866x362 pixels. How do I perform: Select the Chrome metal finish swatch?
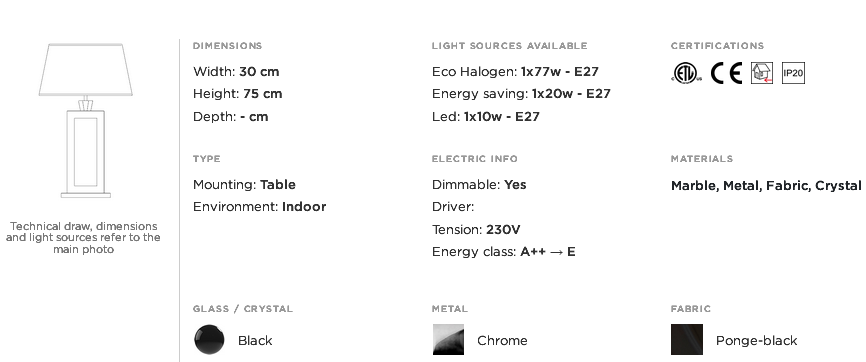tap(448, 339)
